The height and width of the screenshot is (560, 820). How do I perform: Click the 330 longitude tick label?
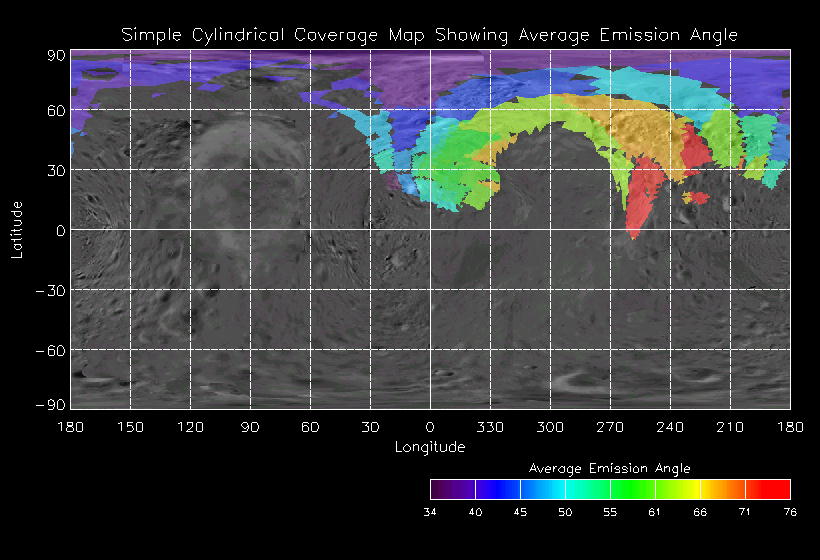click(490, 427)
